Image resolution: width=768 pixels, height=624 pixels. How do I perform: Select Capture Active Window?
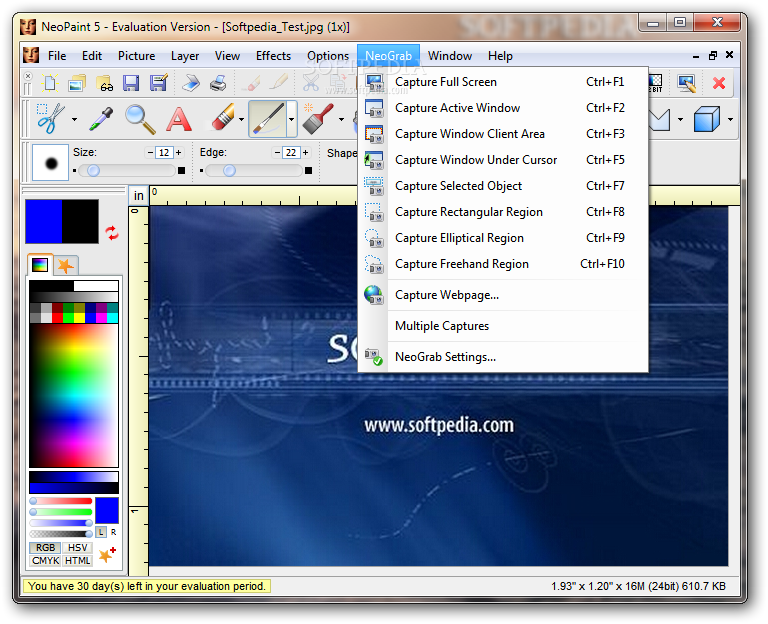503,108
